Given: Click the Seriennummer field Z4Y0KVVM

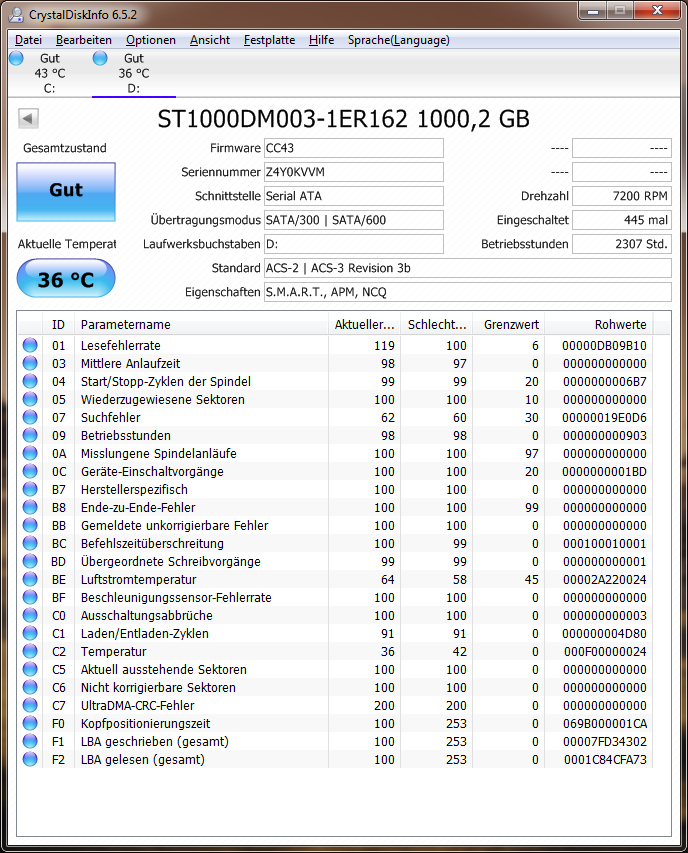Looking at the screenshot, I should [354, 172].
